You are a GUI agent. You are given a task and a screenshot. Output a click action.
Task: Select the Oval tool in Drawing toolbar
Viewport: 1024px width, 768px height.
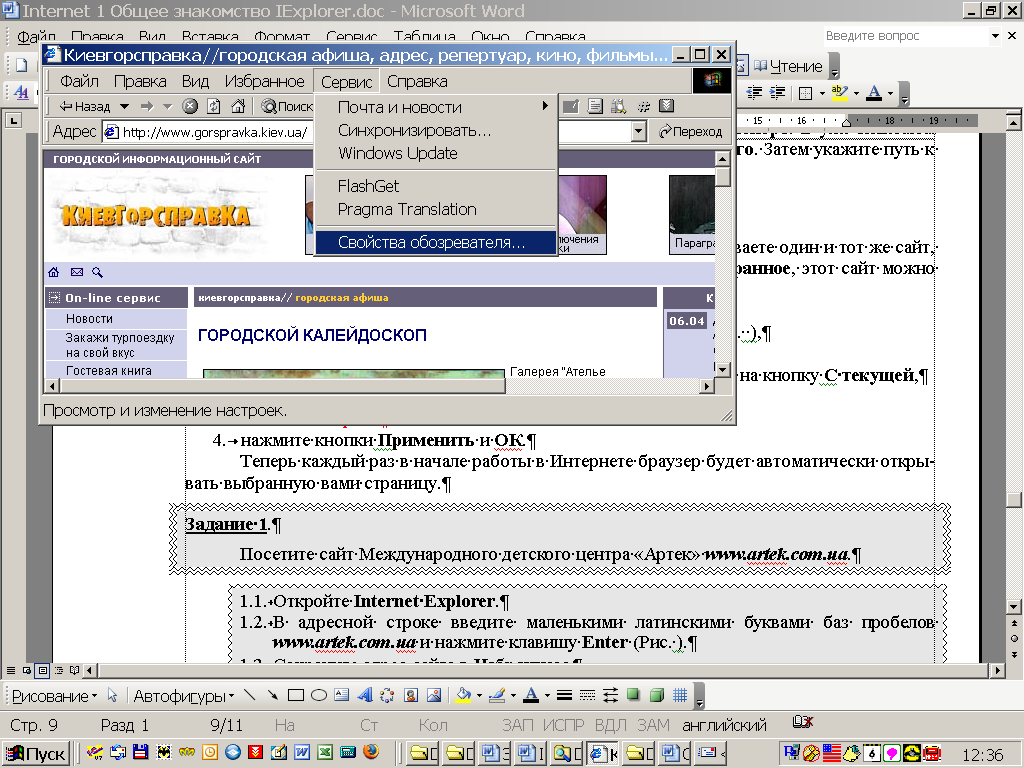319,695
